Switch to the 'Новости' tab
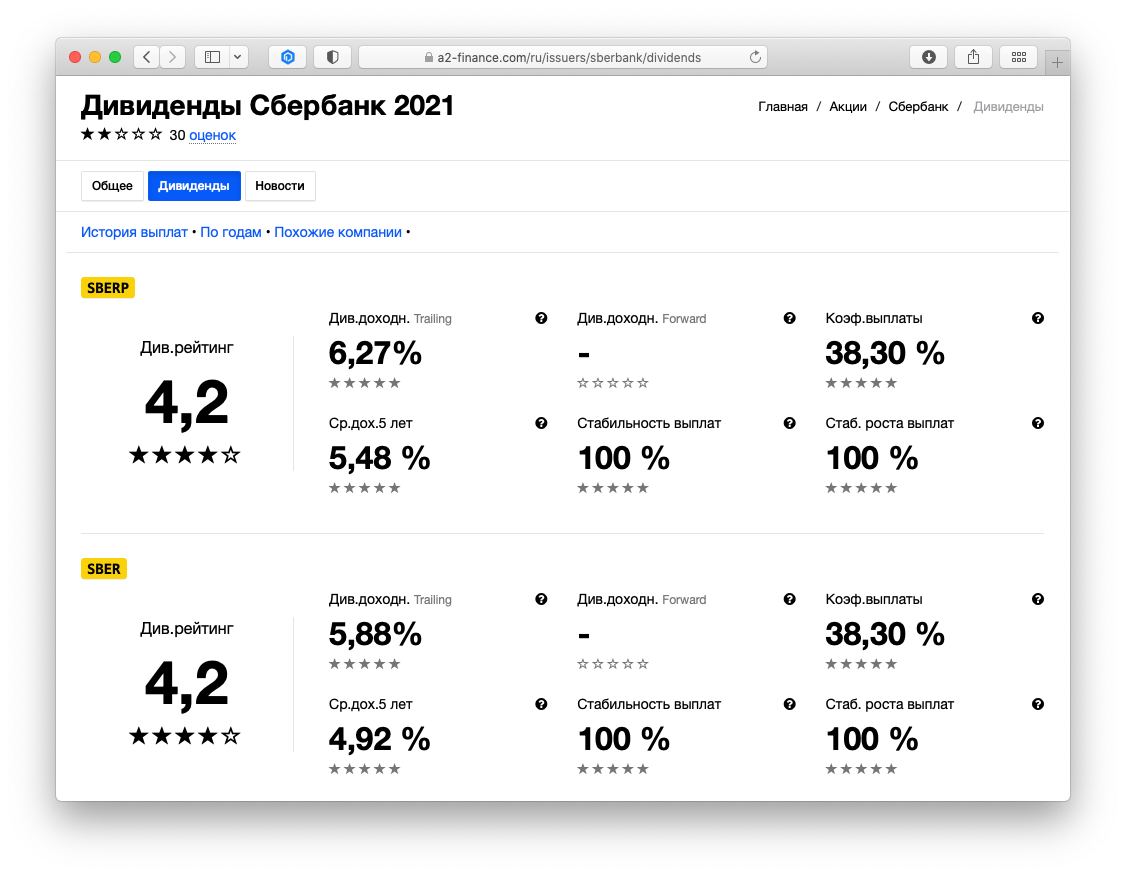1126x875 pixels. pyautogui.click(x=280, y=185)
